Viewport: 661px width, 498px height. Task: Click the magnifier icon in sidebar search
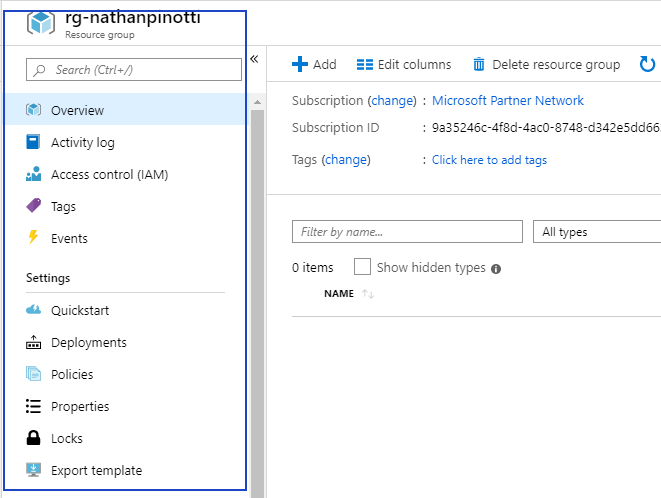point(40,70)
